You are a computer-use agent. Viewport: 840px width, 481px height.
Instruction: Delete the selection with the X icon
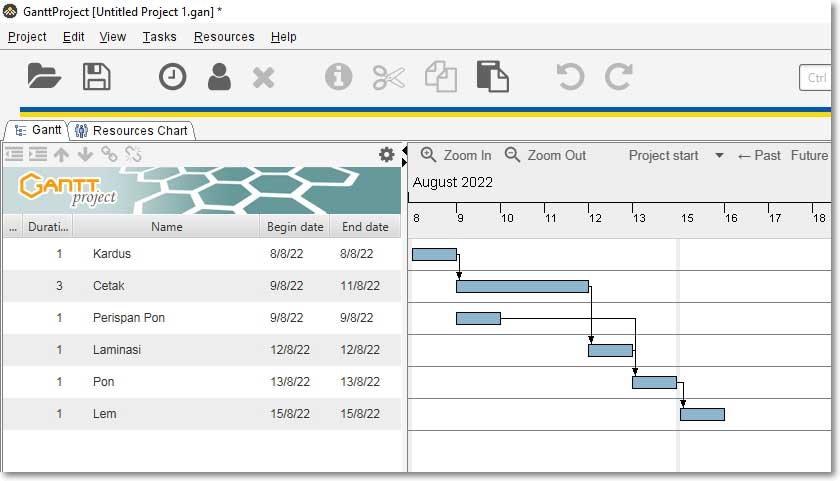click(x=264, y=77)
